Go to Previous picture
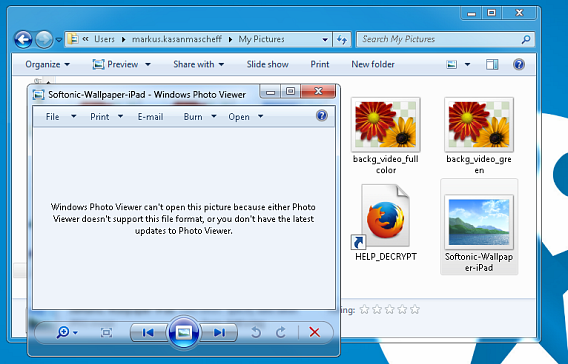 148,332
